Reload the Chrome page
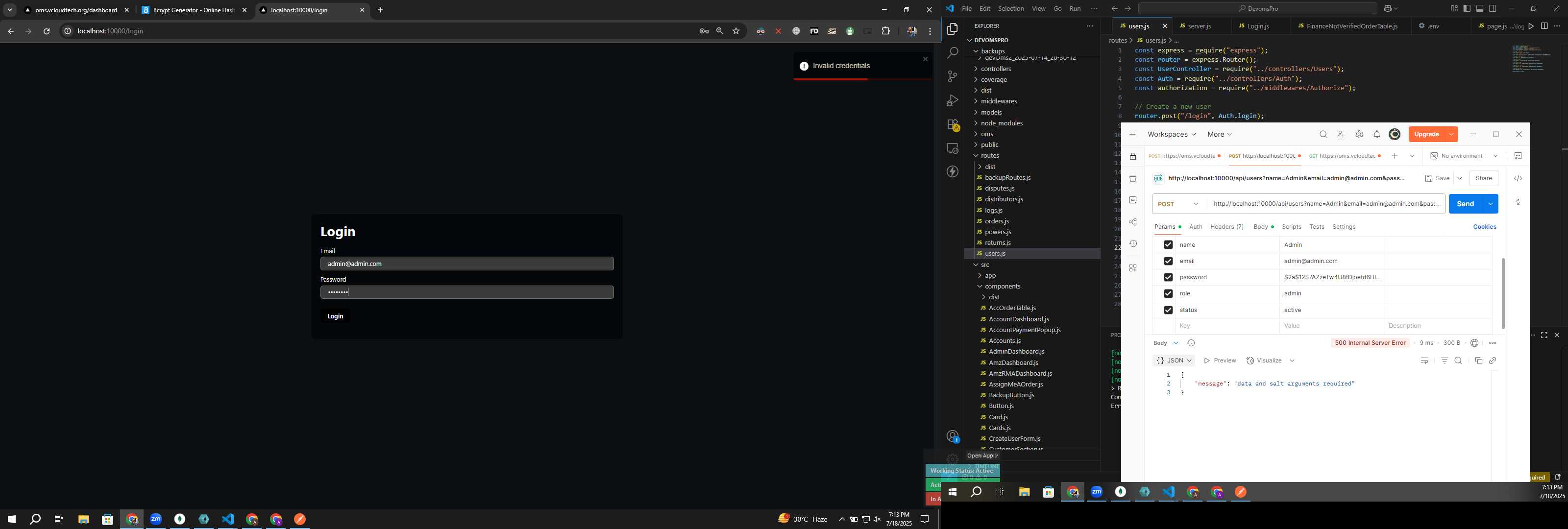This screenshot has width=1568, height=529. [x=46, y=31]
